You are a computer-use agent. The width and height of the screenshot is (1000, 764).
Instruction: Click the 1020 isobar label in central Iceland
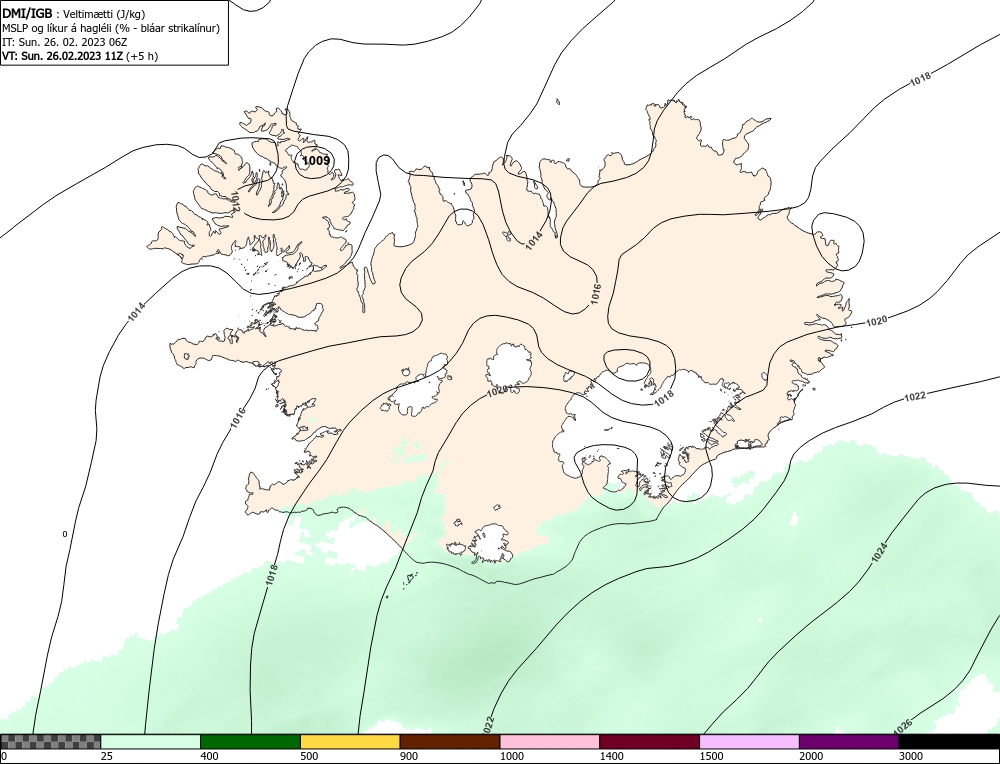[x=497, y=391]
